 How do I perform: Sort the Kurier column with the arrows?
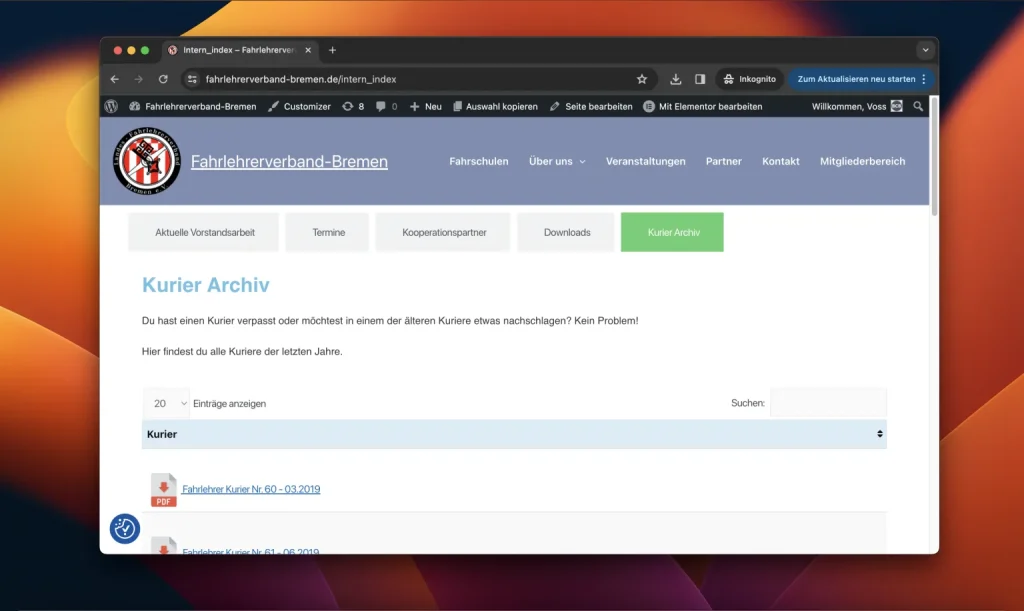click(880, 434)
